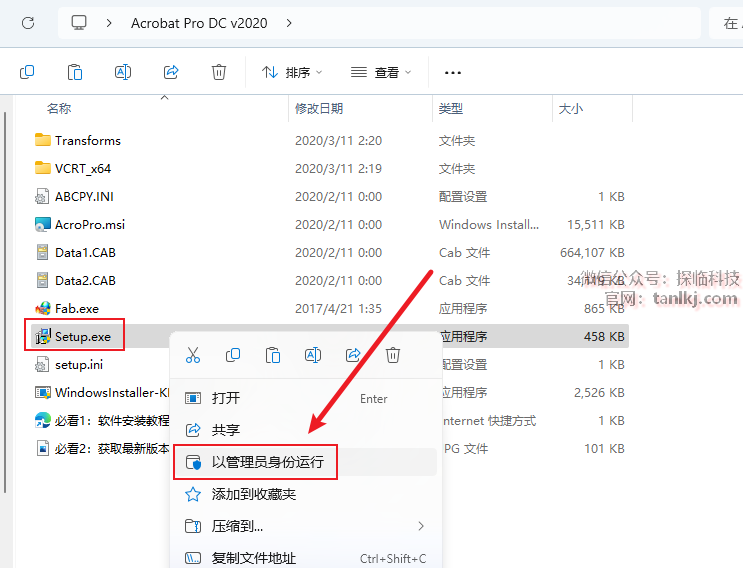Image resolution: width=743 pixels, height=568 pixels.
Task: Select the AcroPro.msi file
Action: pyautogui.click(x=90, y=225)
